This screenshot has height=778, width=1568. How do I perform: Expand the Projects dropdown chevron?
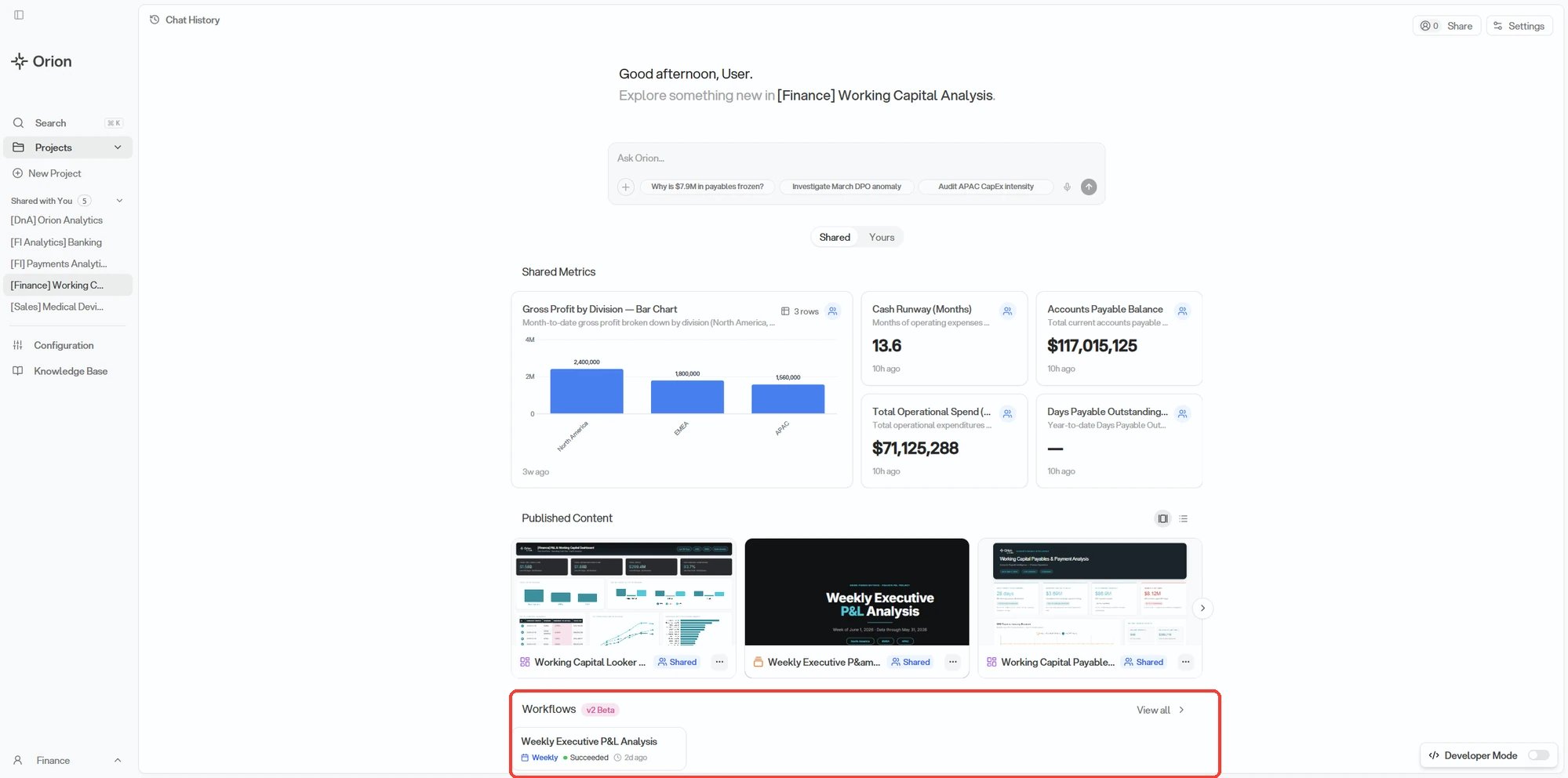[118, 147]
